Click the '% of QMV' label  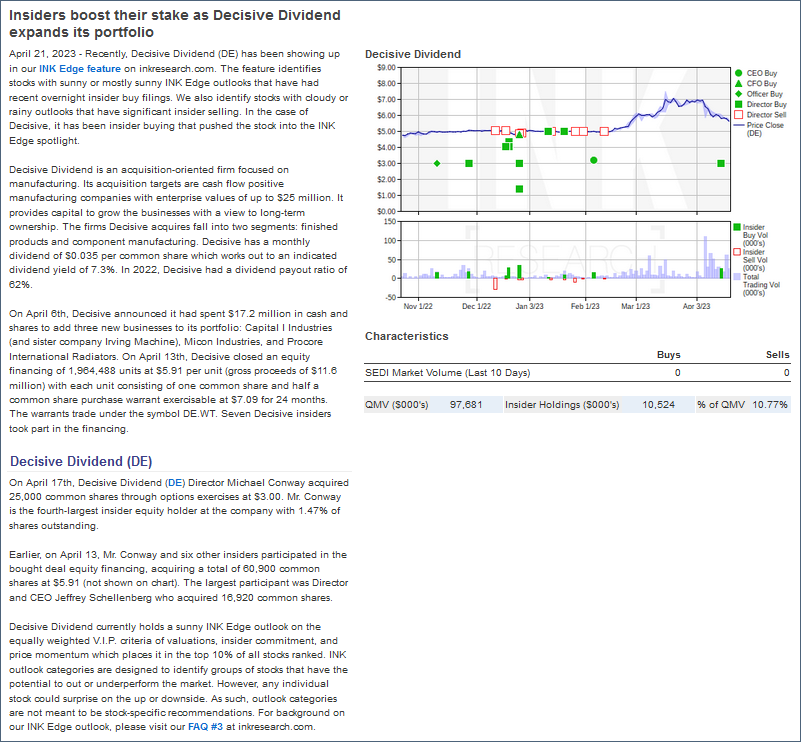pyautogui.click(x=721, y=405)
